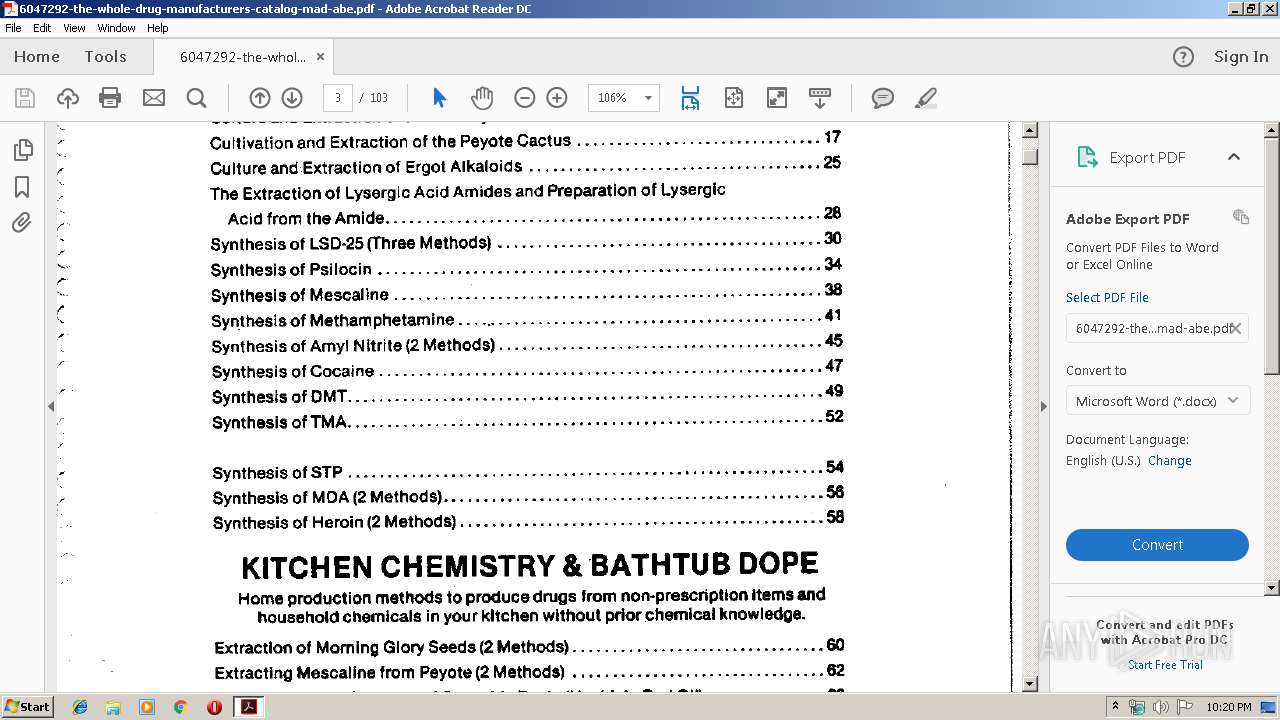Click the selected file name field
Viewport: 1280px width, 720px height.
click(x=1157, y=328)
